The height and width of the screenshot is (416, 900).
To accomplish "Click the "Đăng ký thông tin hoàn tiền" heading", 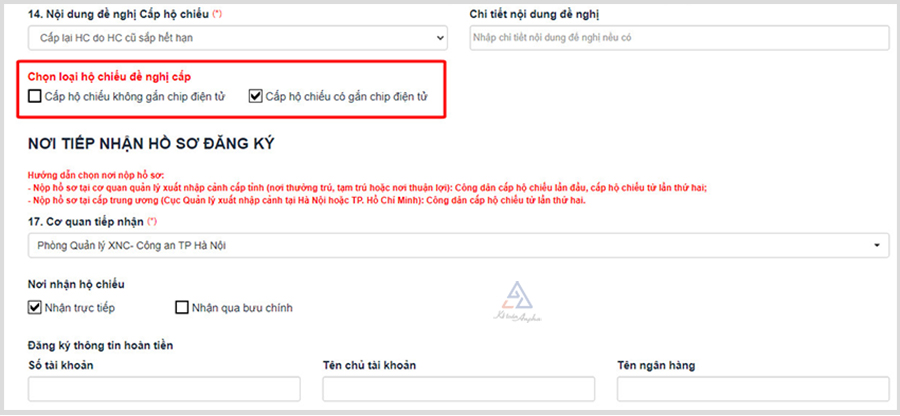I will coord(101,345).
